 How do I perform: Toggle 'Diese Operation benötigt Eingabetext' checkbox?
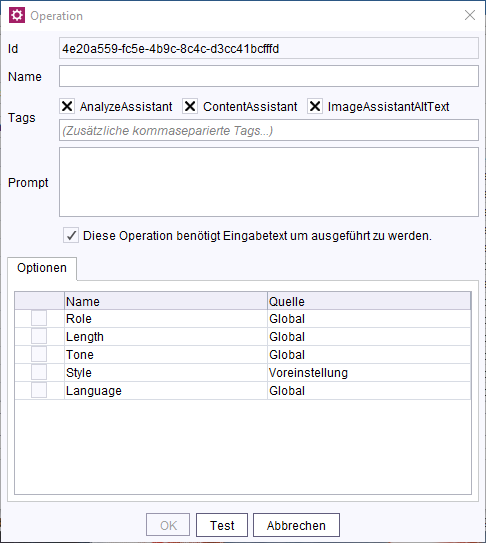click(71, 235)
